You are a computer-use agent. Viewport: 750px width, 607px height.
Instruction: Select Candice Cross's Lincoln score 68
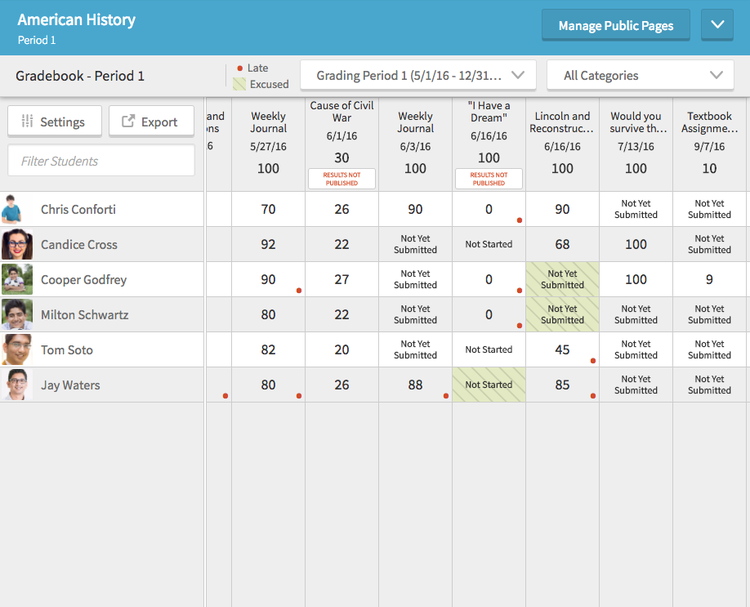pyautogui.click(x=562, y=244)
